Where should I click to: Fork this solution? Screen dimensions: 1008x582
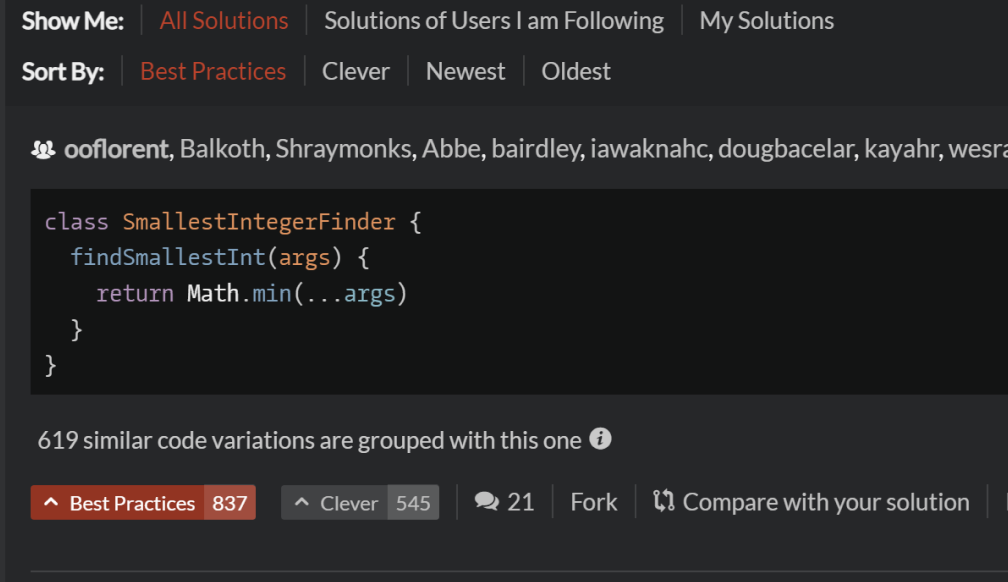(593, 502)
